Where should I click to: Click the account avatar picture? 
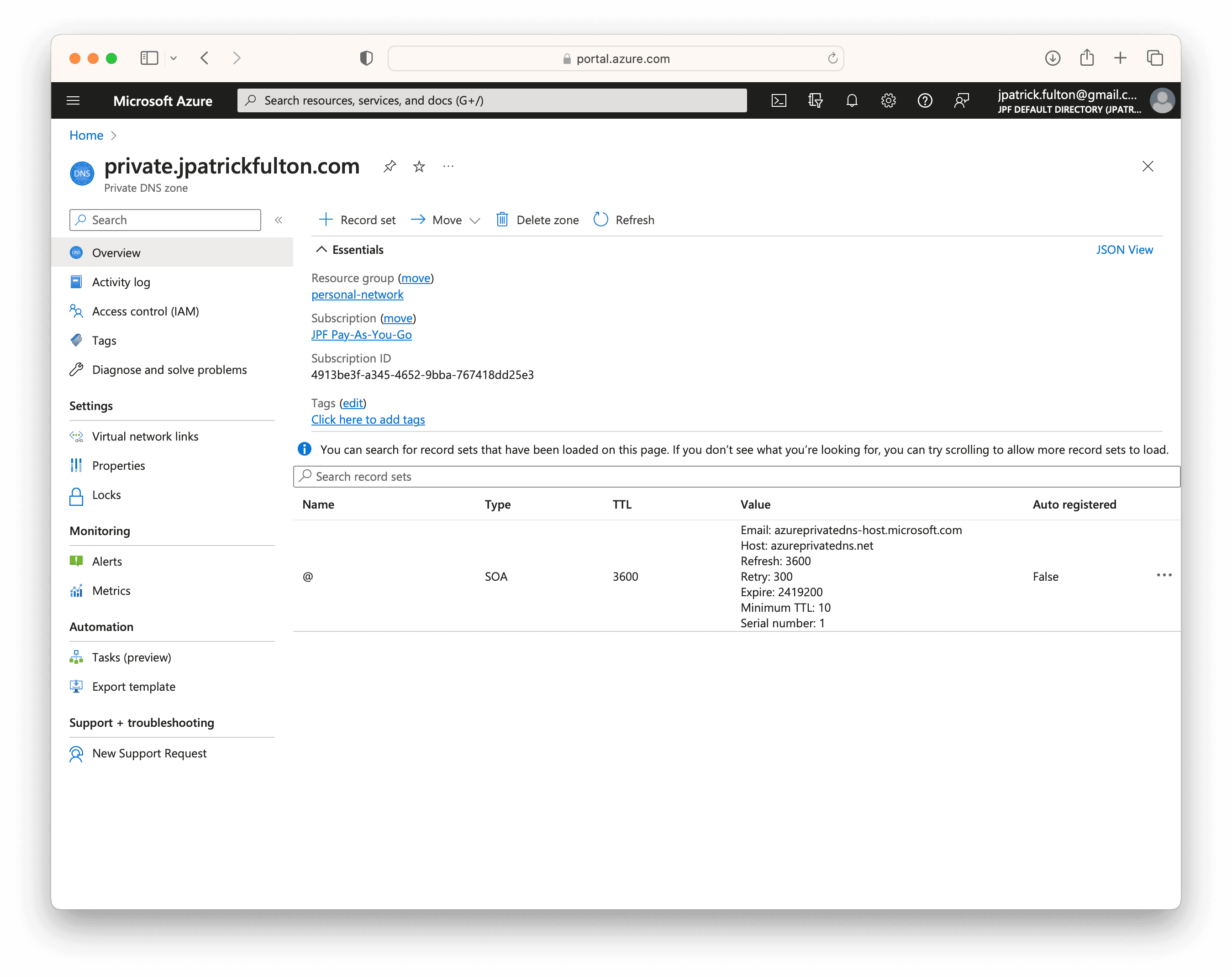1162,100
